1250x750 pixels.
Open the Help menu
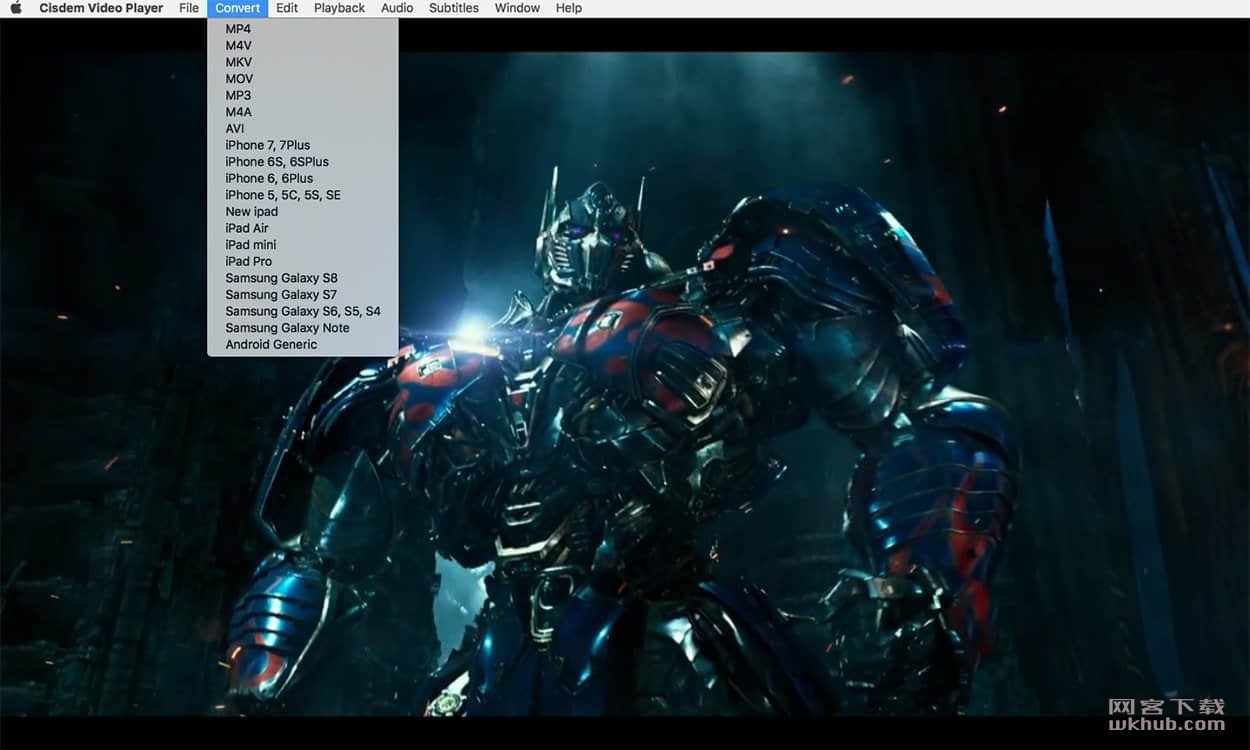[569, 8]
